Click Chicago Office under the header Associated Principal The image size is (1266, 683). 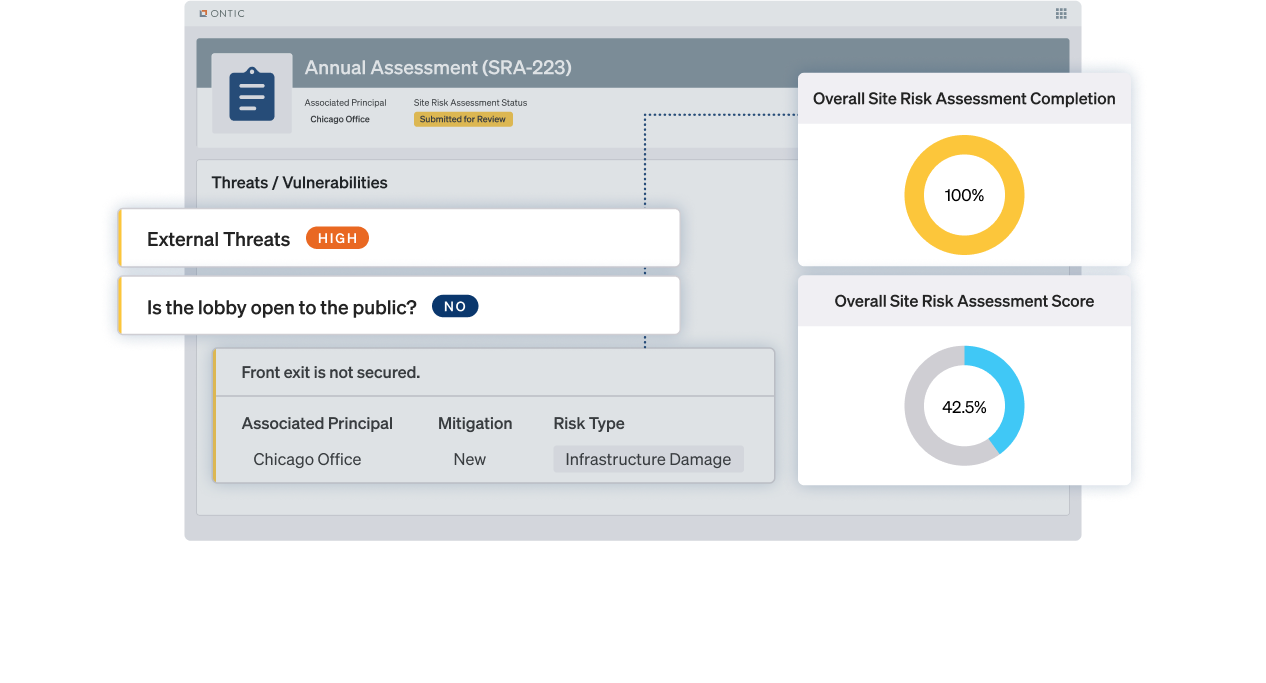[340, 119]
